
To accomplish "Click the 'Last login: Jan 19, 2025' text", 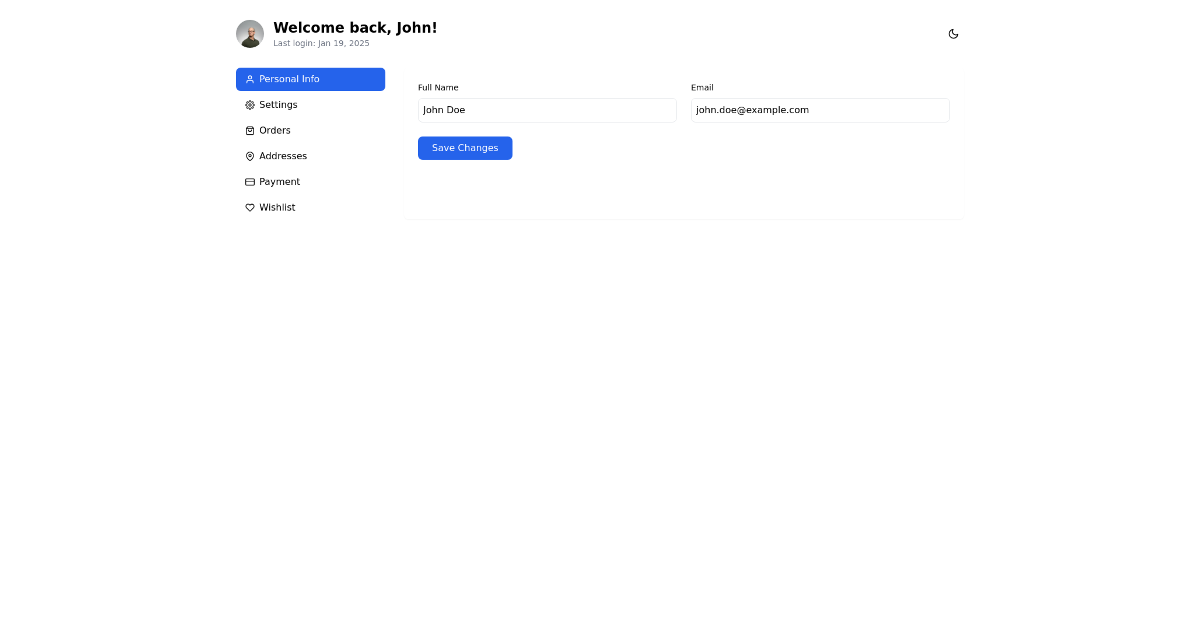I will [x=320, y=43].
